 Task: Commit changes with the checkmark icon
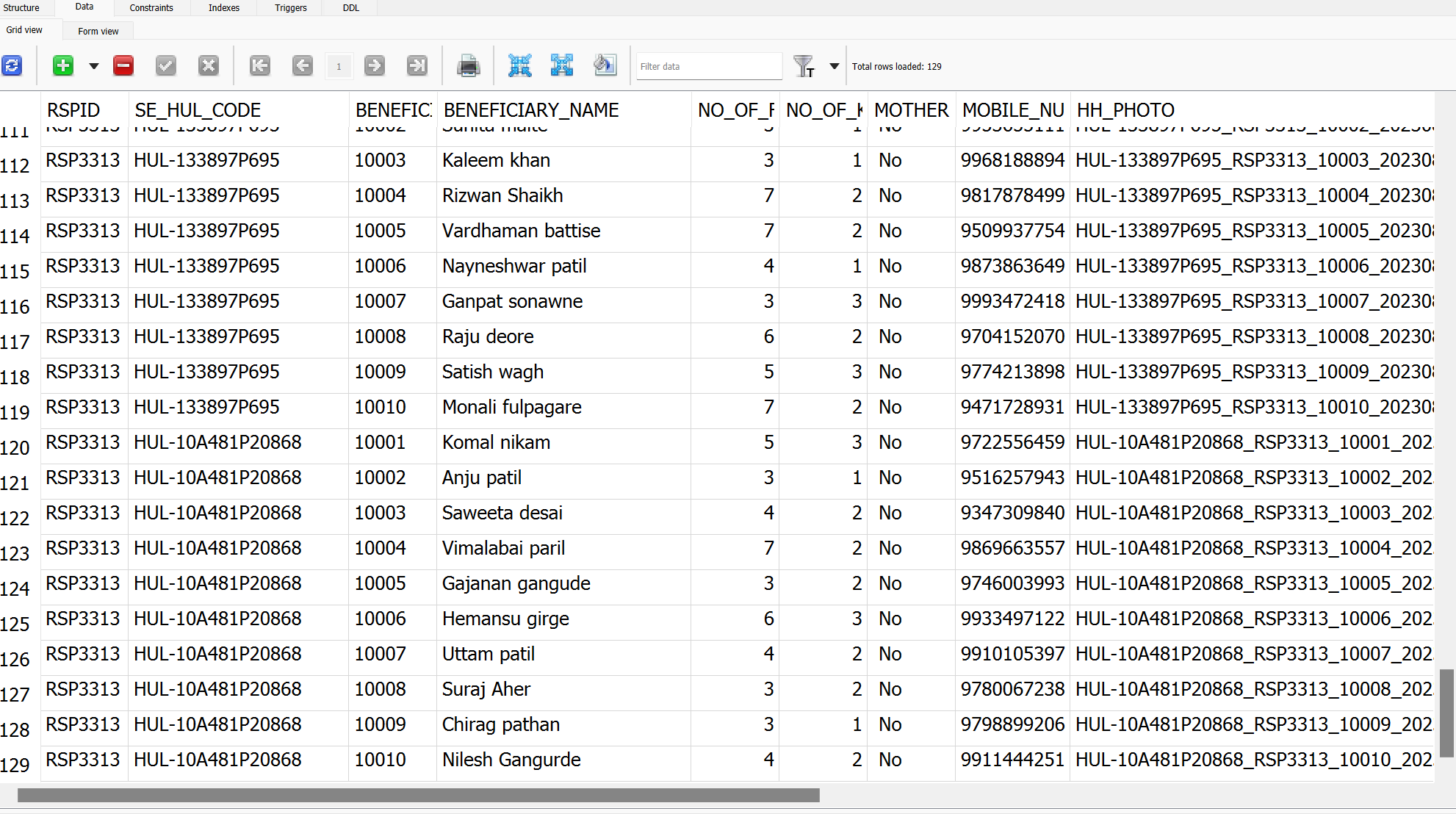166,66
